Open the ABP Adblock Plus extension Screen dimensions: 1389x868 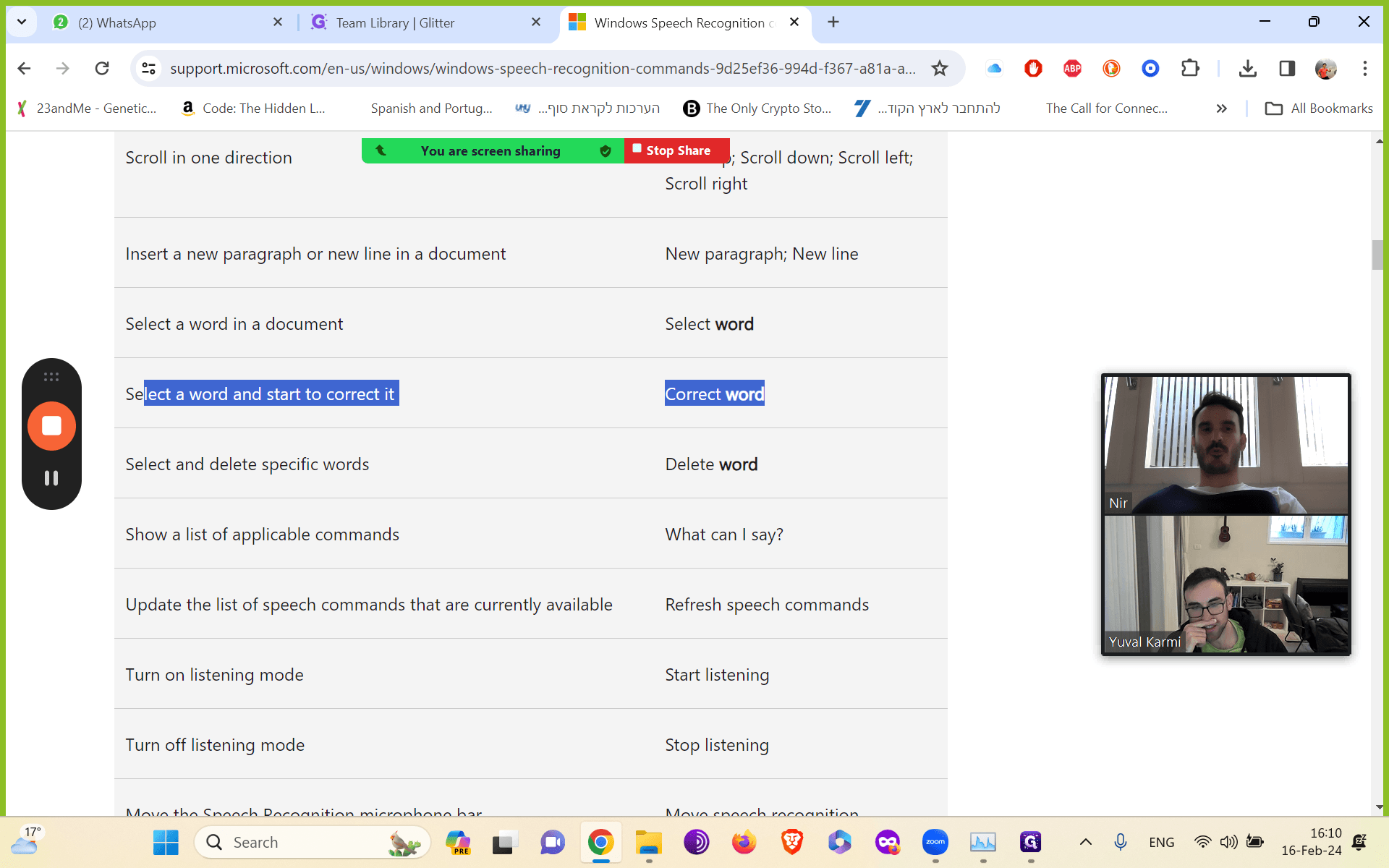click(1072, 69)
